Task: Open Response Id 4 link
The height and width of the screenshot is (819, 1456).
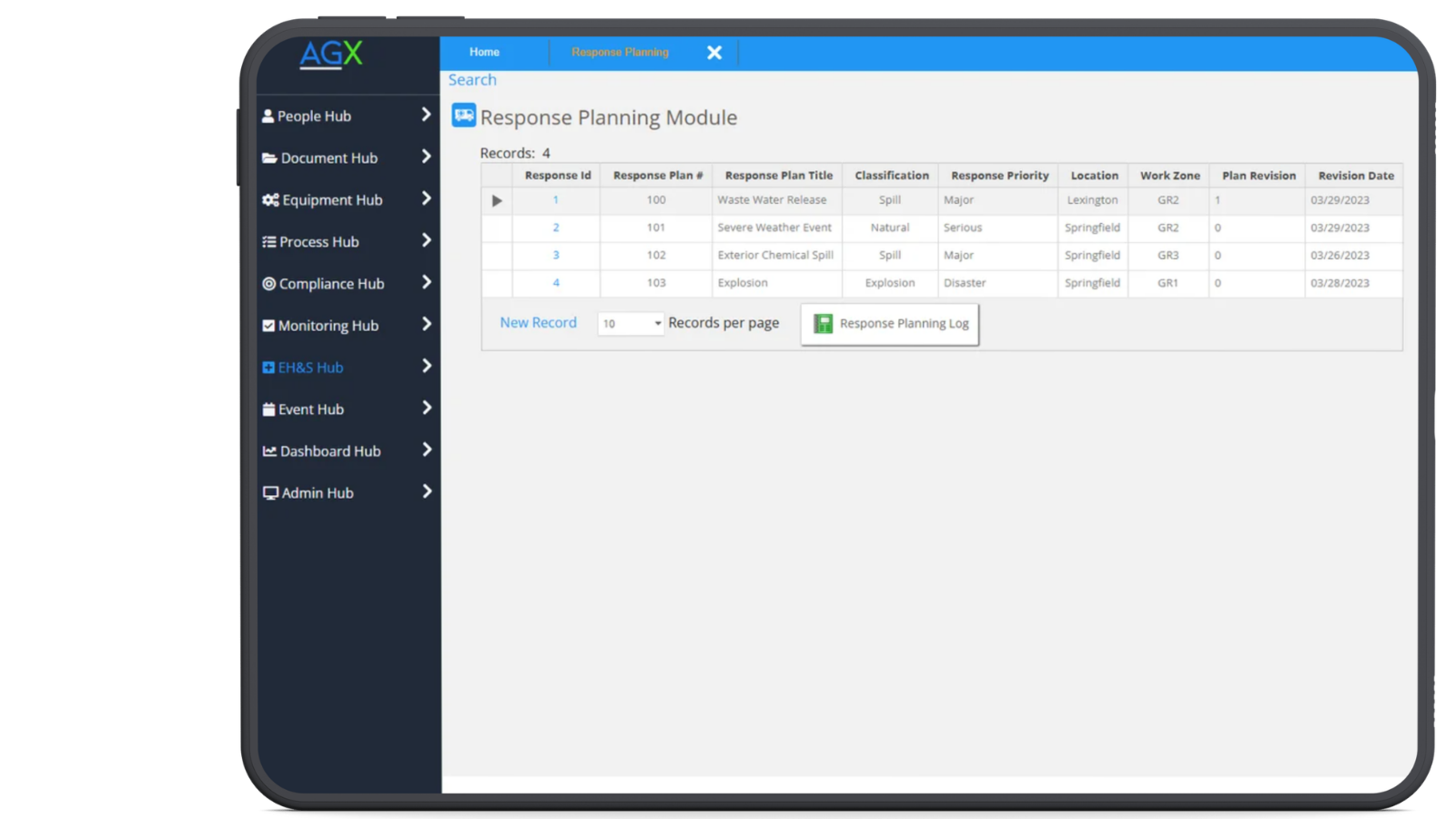Action: pos(556,283)
